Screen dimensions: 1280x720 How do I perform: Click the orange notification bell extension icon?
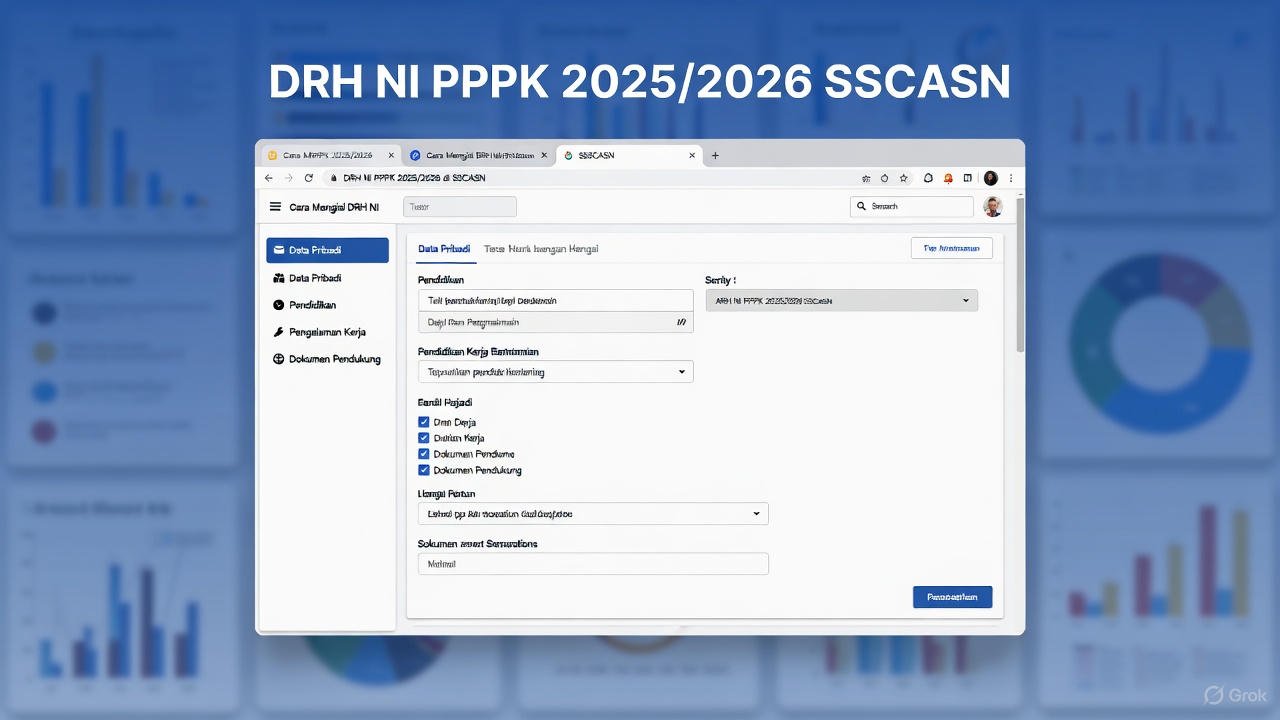pos(948,178)
